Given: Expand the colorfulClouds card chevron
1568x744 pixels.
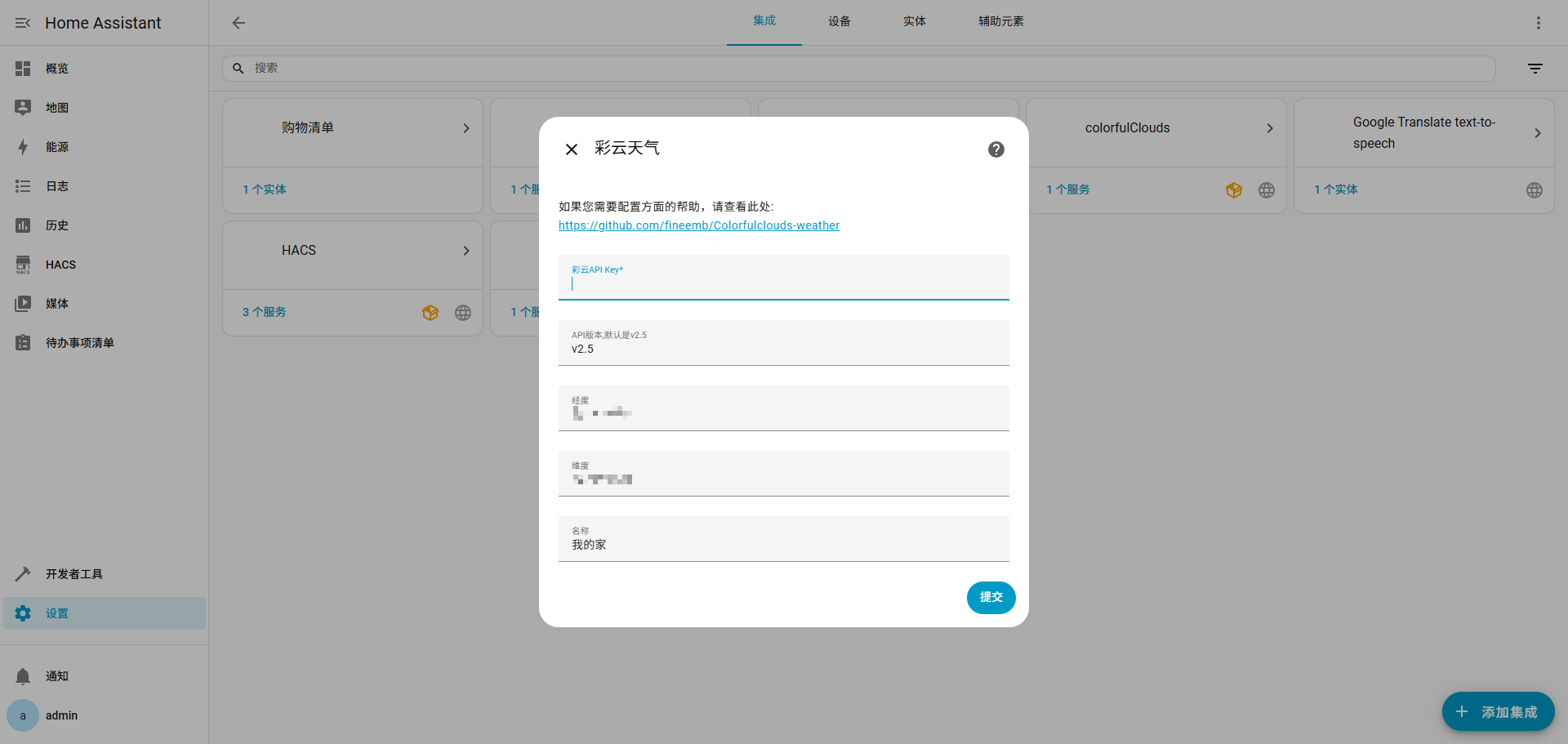Looking at the screenshot, I should [1269, 128].
